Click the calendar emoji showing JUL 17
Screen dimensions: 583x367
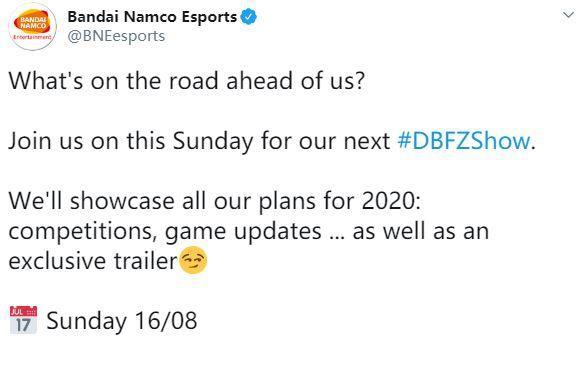pos(23,320)
